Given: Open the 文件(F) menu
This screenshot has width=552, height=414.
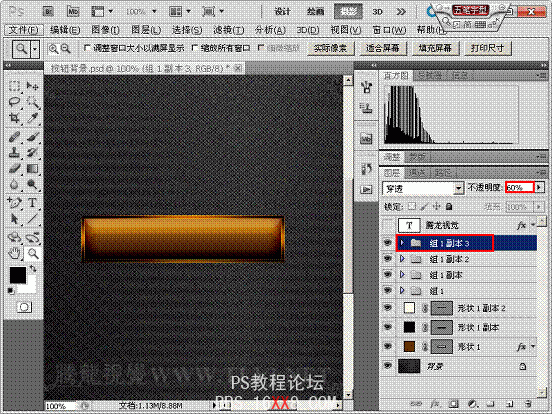Looking at the screenshot, I should point(23,30).
